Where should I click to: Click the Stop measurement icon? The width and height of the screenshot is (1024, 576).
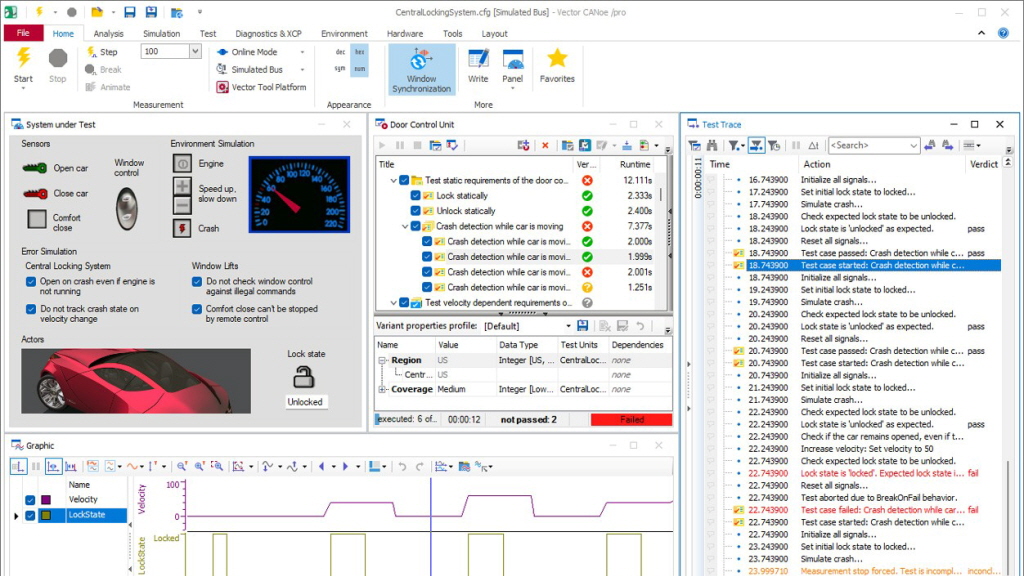(58, 58)
